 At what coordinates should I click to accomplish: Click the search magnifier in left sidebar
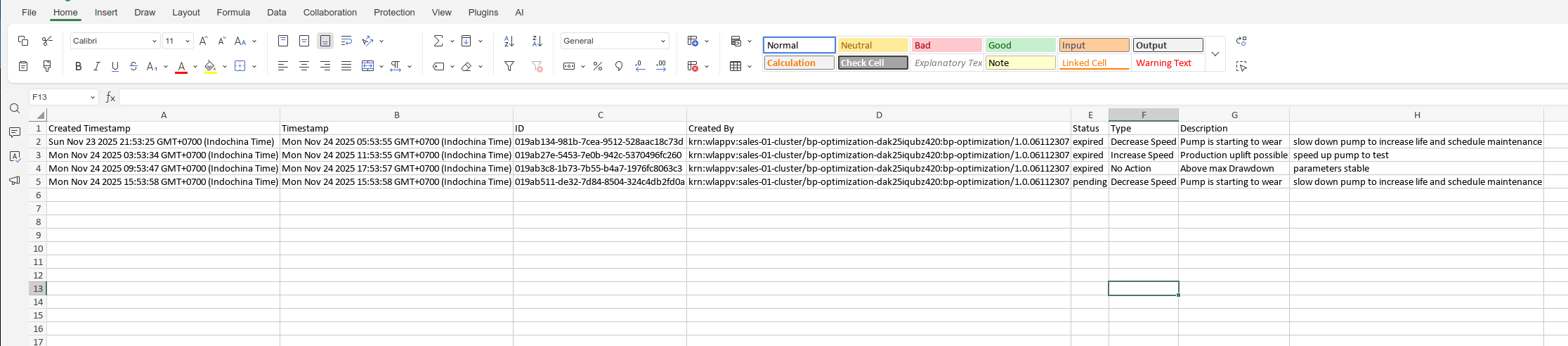[x=15, y=108]
